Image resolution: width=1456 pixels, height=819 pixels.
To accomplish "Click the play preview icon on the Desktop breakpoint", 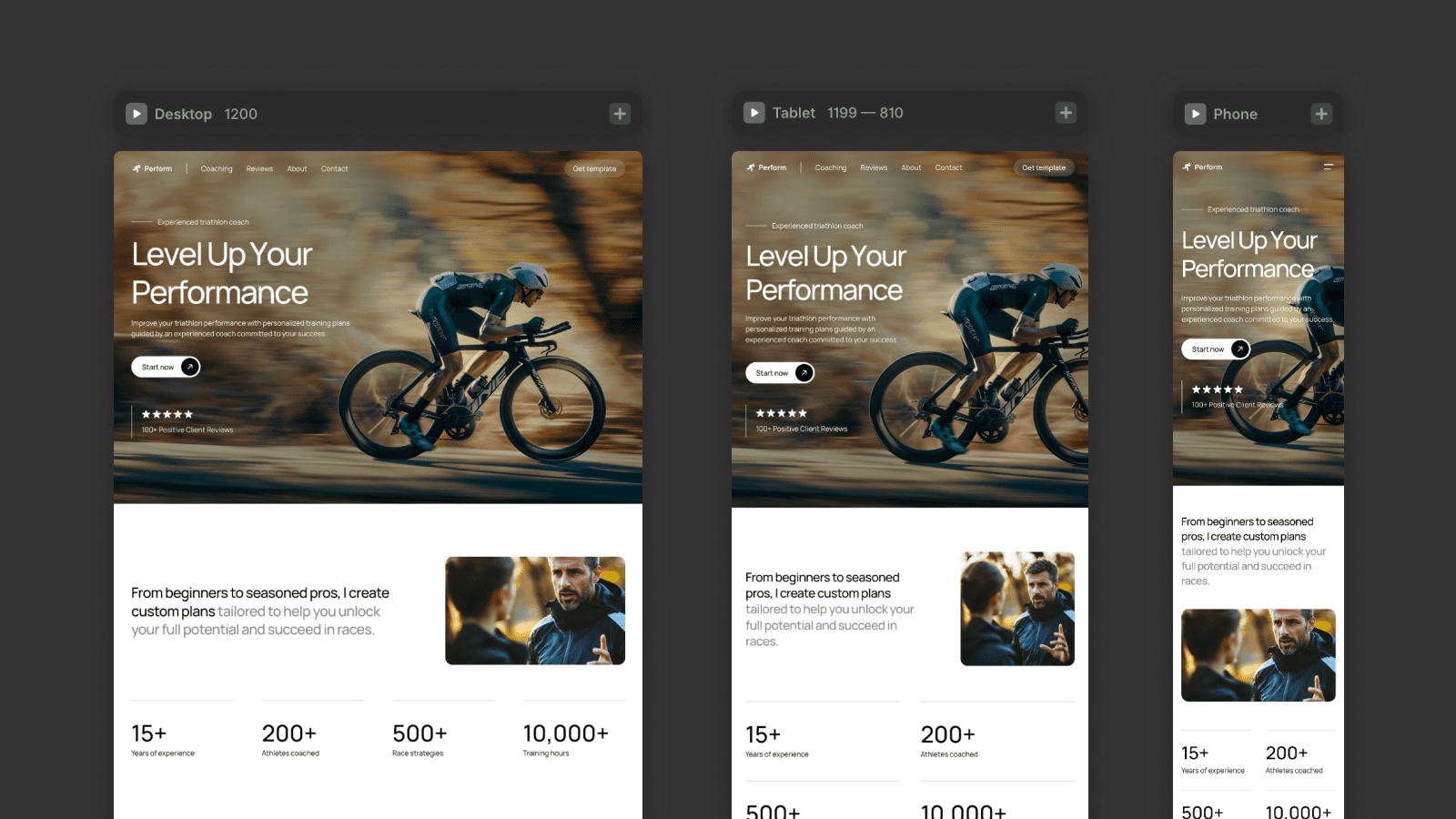I will click(136, 113).
